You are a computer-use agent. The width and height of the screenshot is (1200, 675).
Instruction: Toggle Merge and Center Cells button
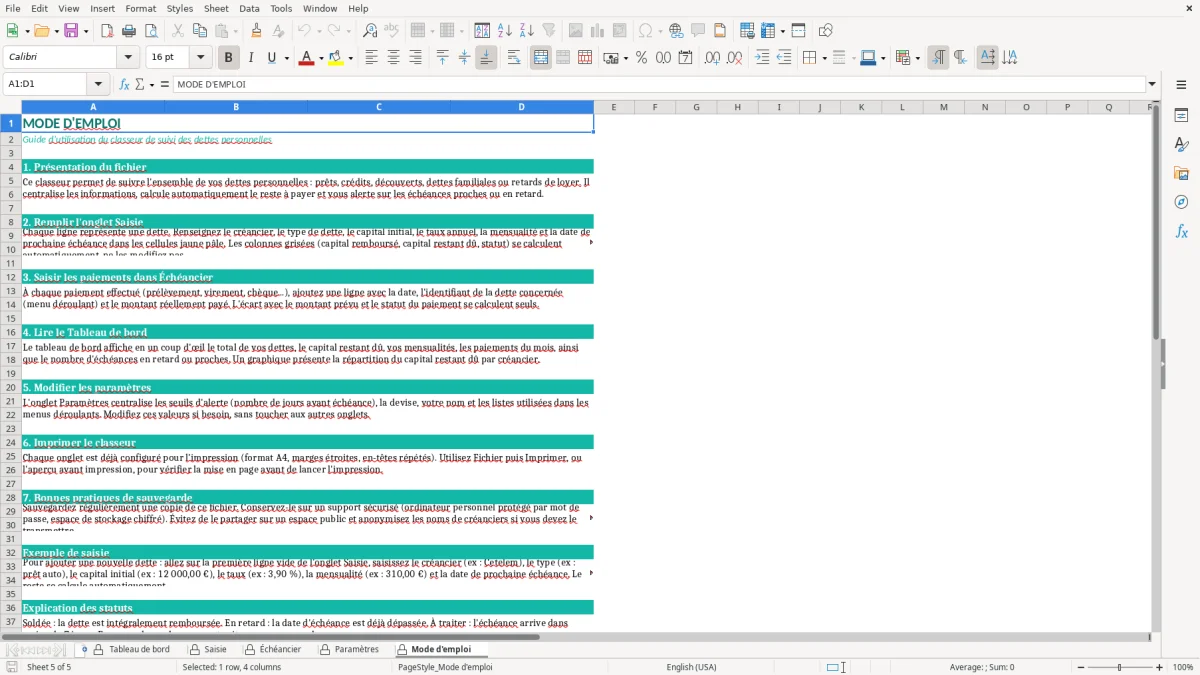click(x=541, y=58)
